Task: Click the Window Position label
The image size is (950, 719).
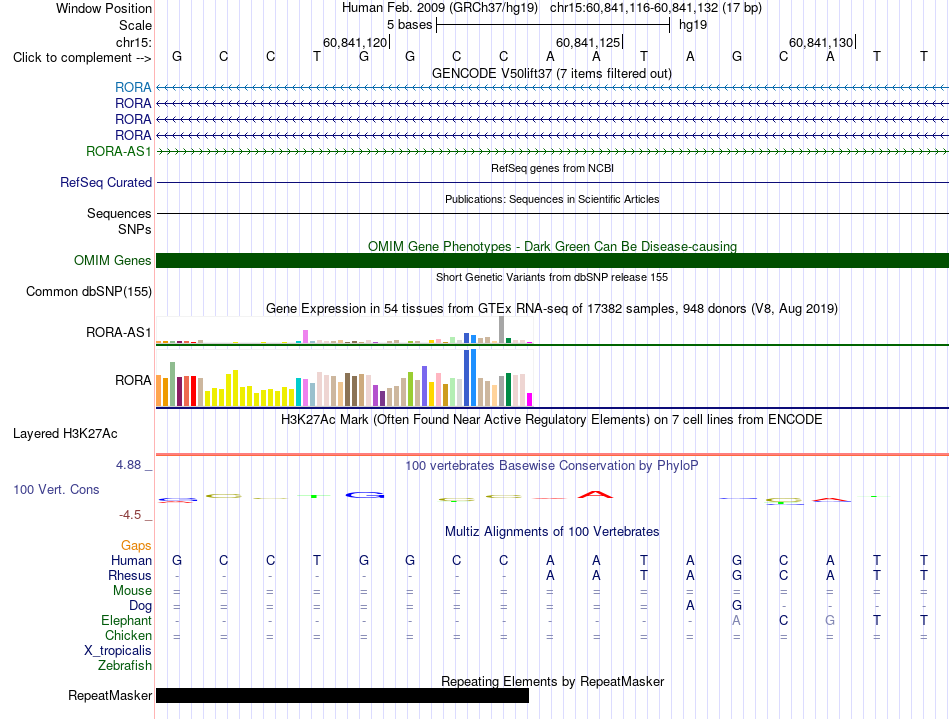Action: point(104,8)
